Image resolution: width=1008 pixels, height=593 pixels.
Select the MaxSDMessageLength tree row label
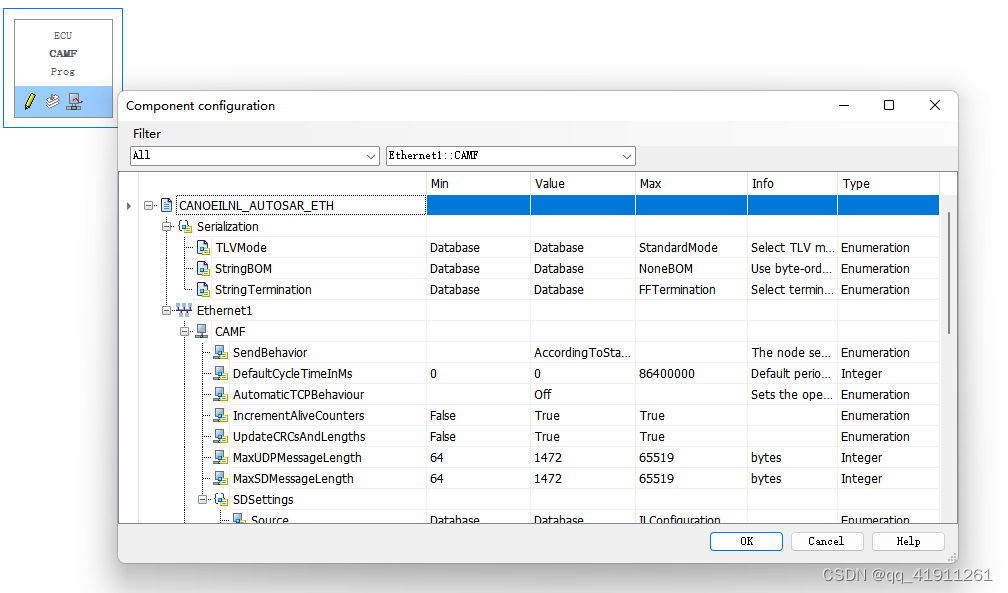click(x=293, y=479)
